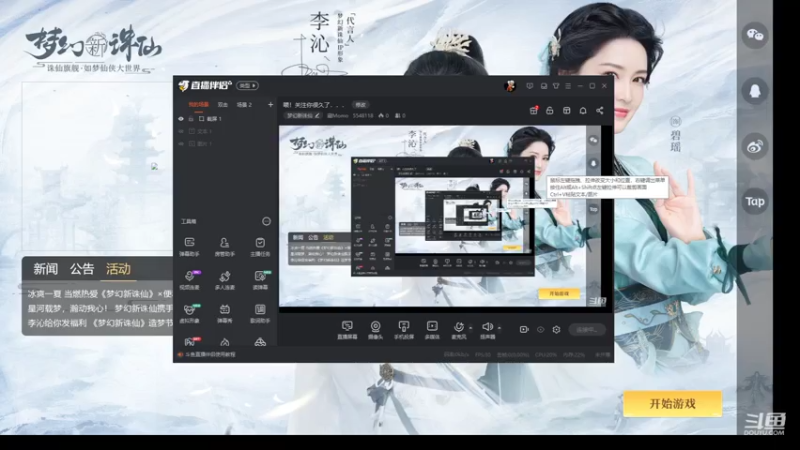Image resolution: width=800 pixels, height=450 pixels.
Task: Open 弹幕秀 tool
Action: [x=224, y=313]
